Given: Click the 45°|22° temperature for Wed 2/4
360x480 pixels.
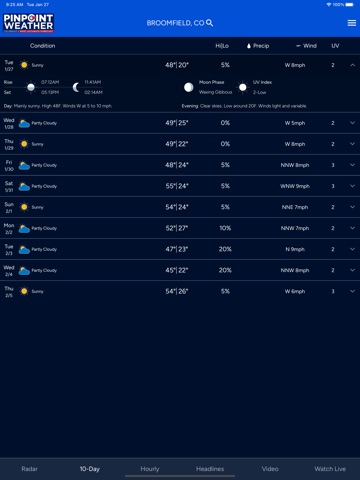Looking at the screenshot, I should pos(177,270).
